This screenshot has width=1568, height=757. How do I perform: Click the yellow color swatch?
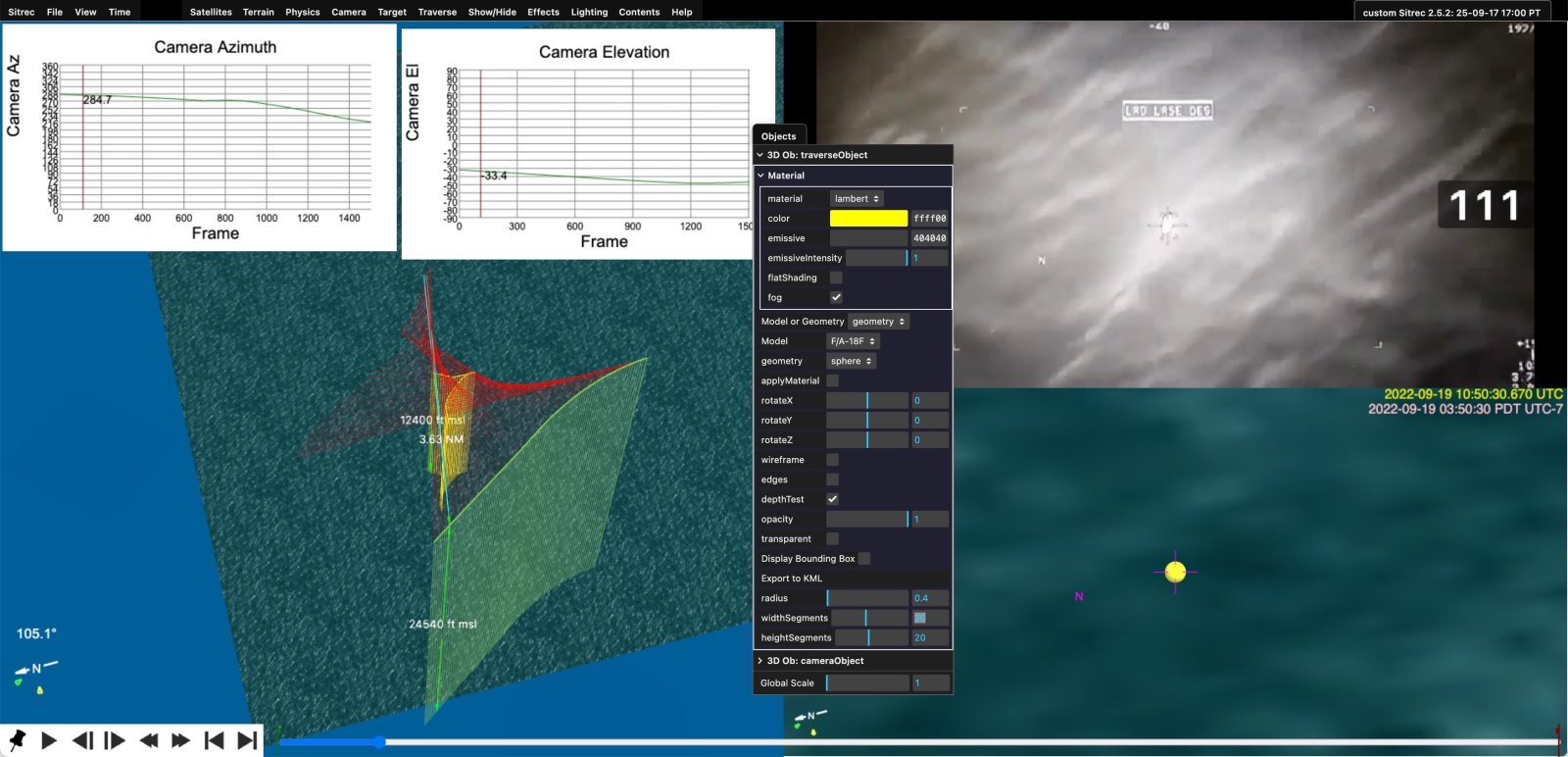[868, 219]
